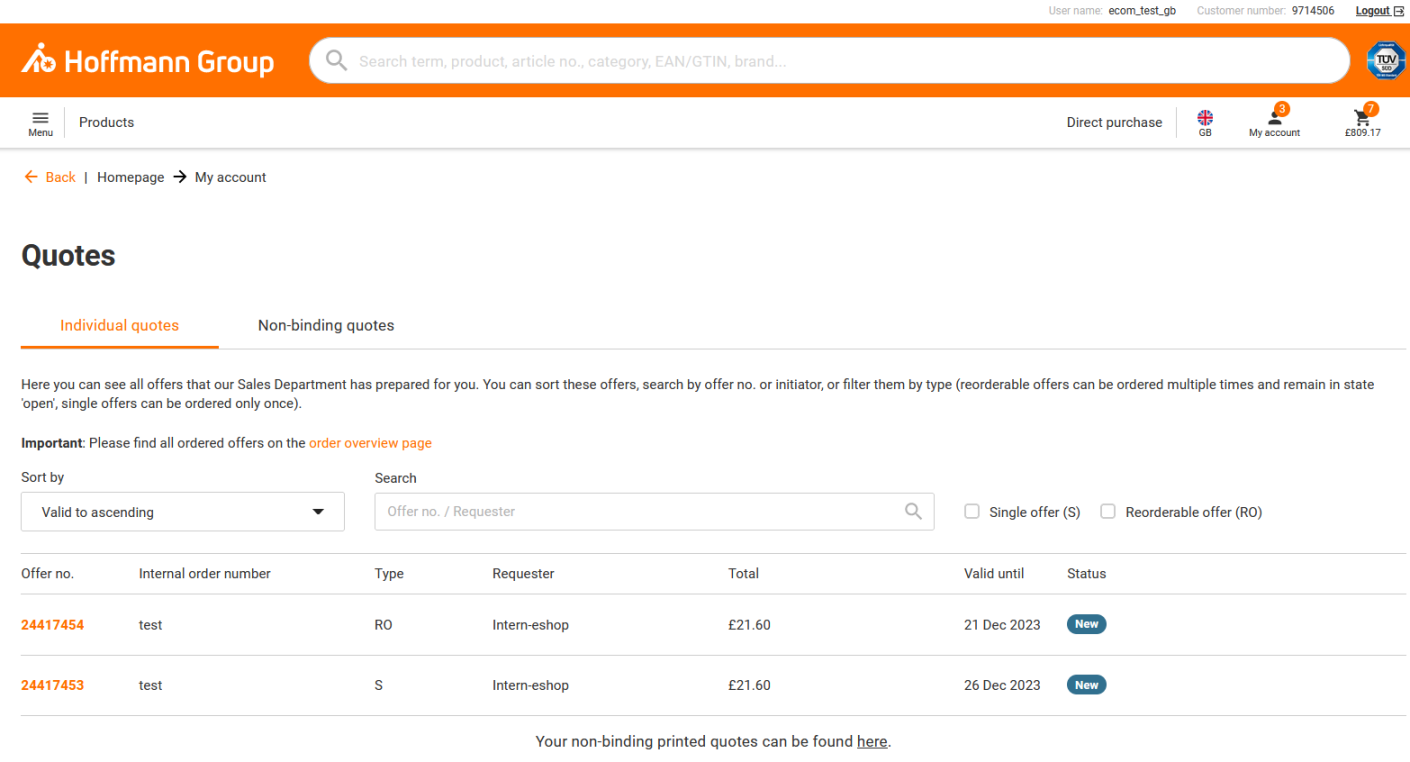This screenshot has width=1410, height=762.
Task: Enable the Single offer (S) checkbox
Action: [972, 511]
